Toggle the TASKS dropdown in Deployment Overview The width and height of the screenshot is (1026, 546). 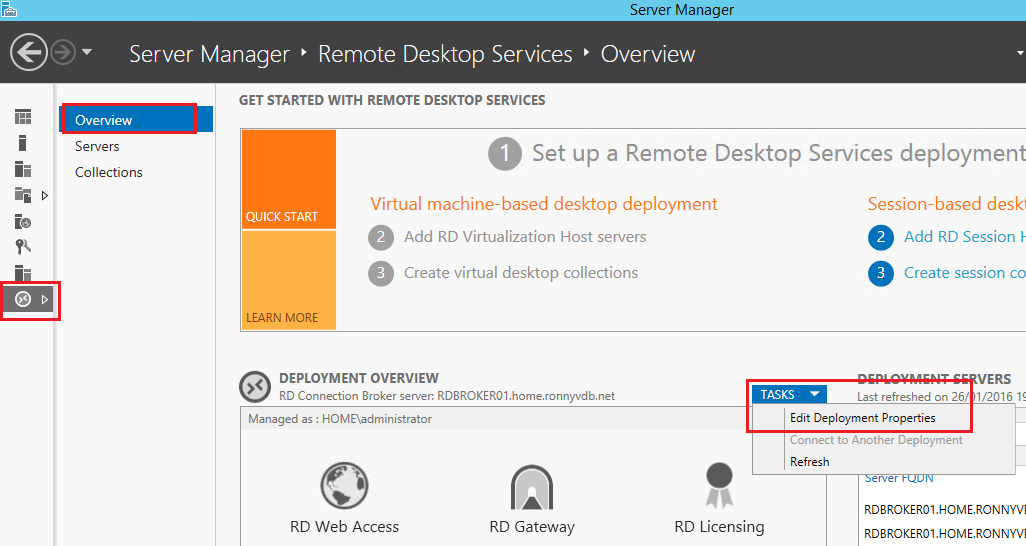pos(789,395)
